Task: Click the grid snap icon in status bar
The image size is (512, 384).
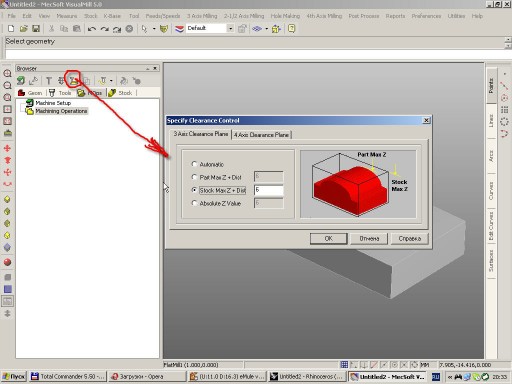Action: [x=344, y=365]
